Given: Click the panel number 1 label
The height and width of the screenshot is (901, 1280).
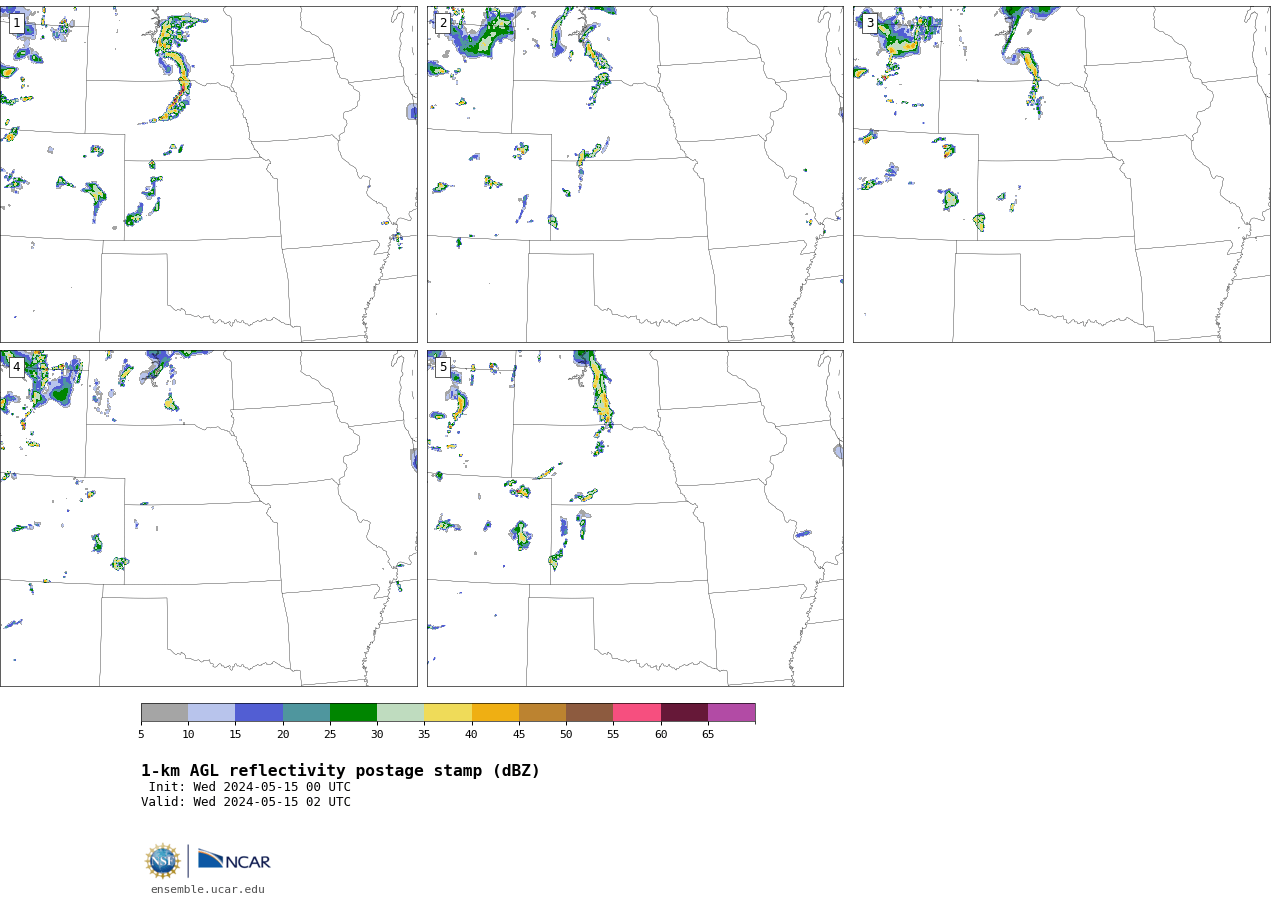Looking at the screenshot, I should tap(17, 24).
